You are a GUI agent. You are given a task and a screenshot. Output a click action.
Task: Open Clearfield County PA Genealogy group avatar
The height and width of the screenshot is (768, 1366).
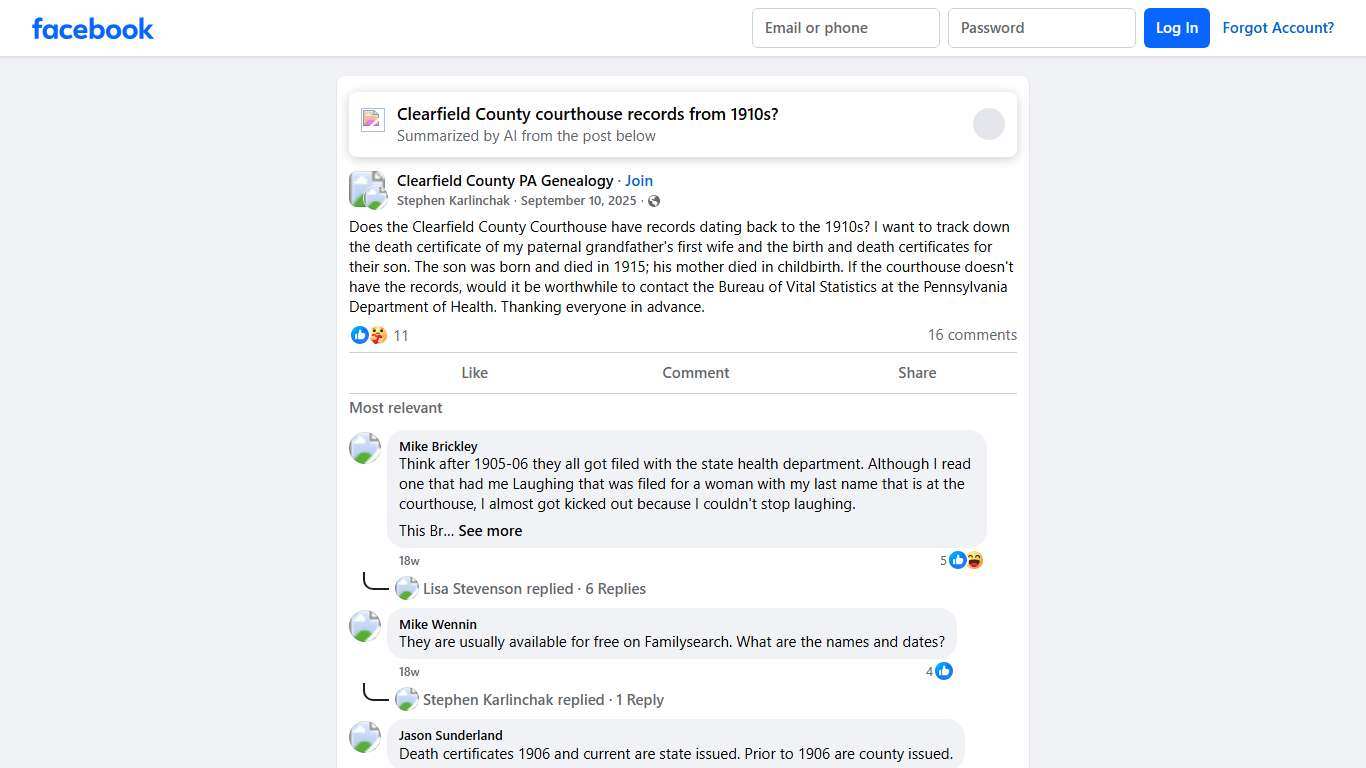point(367,189)
